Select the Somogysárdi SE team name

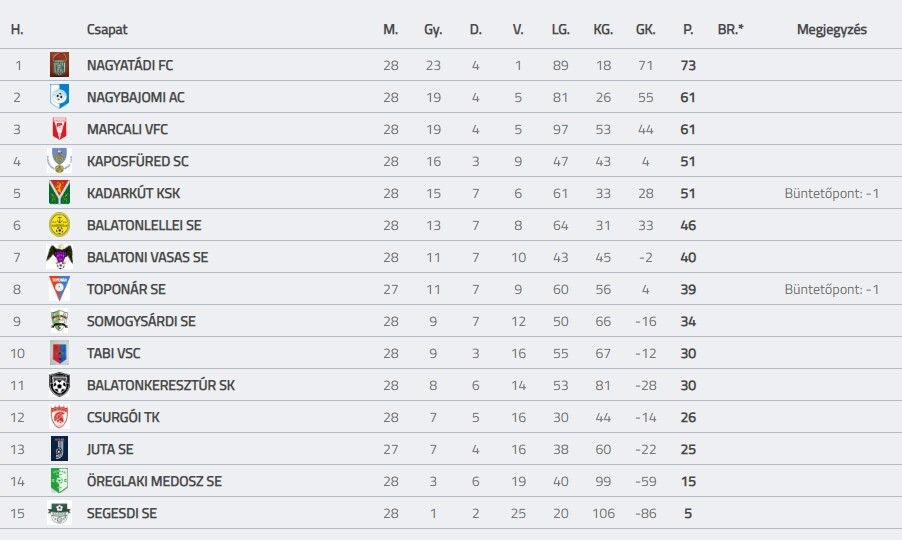coord(141,321)
